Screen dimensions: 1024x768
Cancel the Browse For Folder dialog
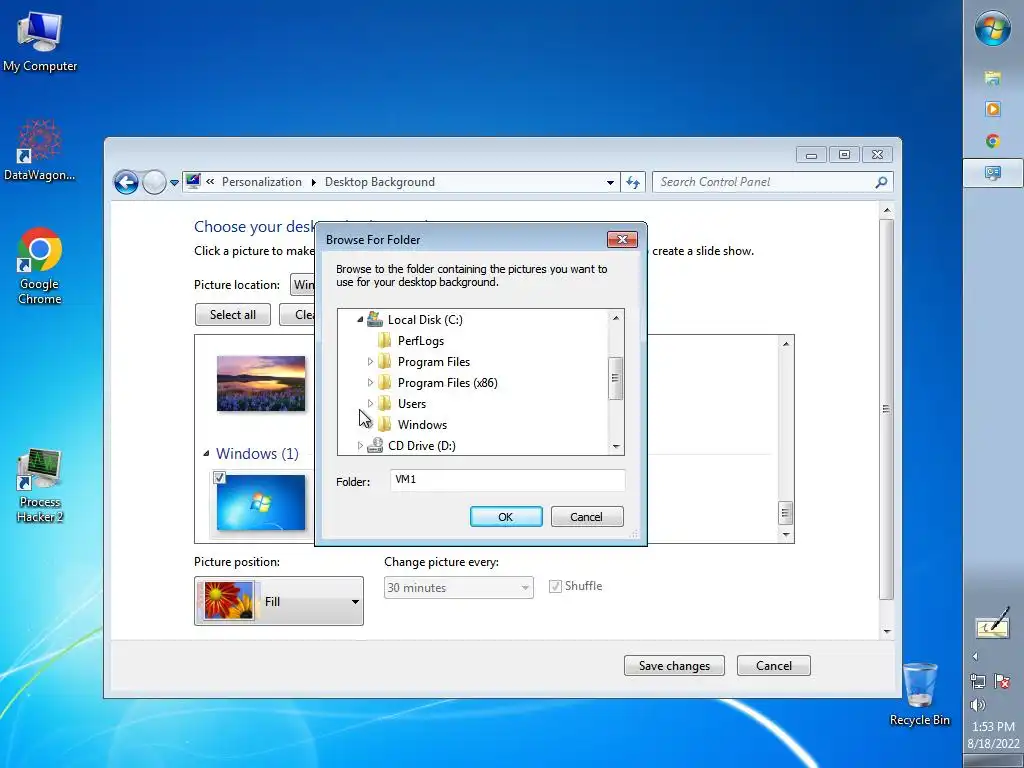(587, 517)
